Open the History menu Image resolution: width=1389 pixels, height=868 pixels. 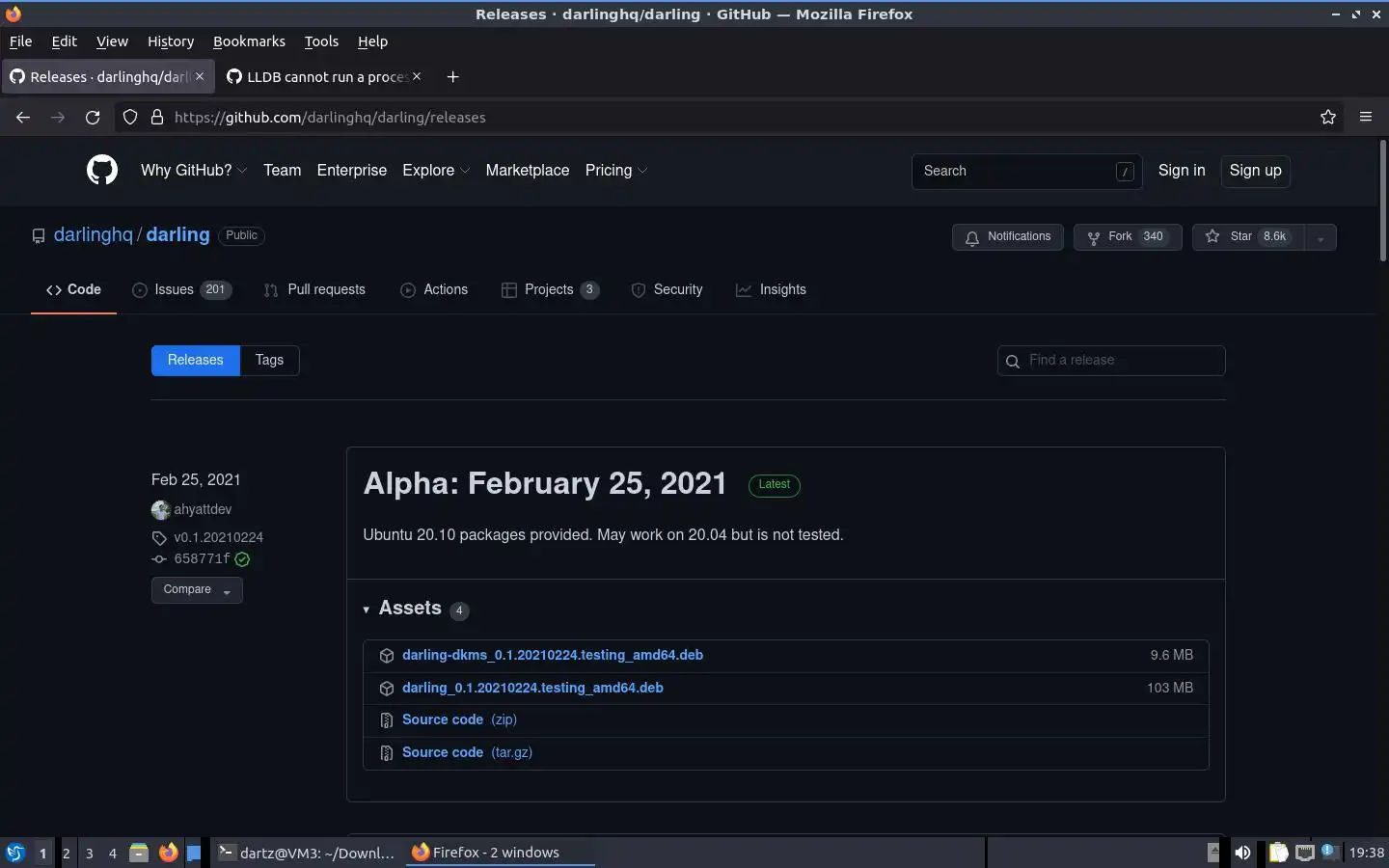pyautogui.click(x=171, y=41)
